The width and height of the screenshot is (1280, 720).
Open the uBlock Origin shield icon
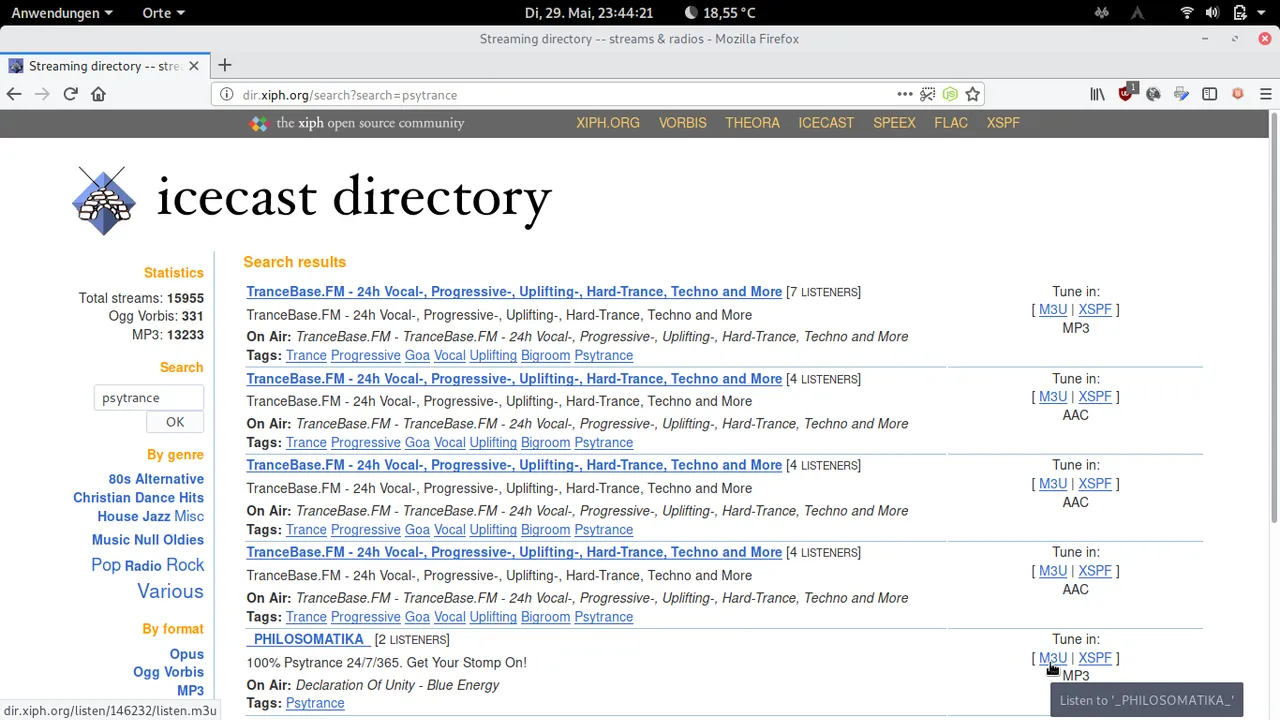pyautogui.click(x=1126, y=94)
